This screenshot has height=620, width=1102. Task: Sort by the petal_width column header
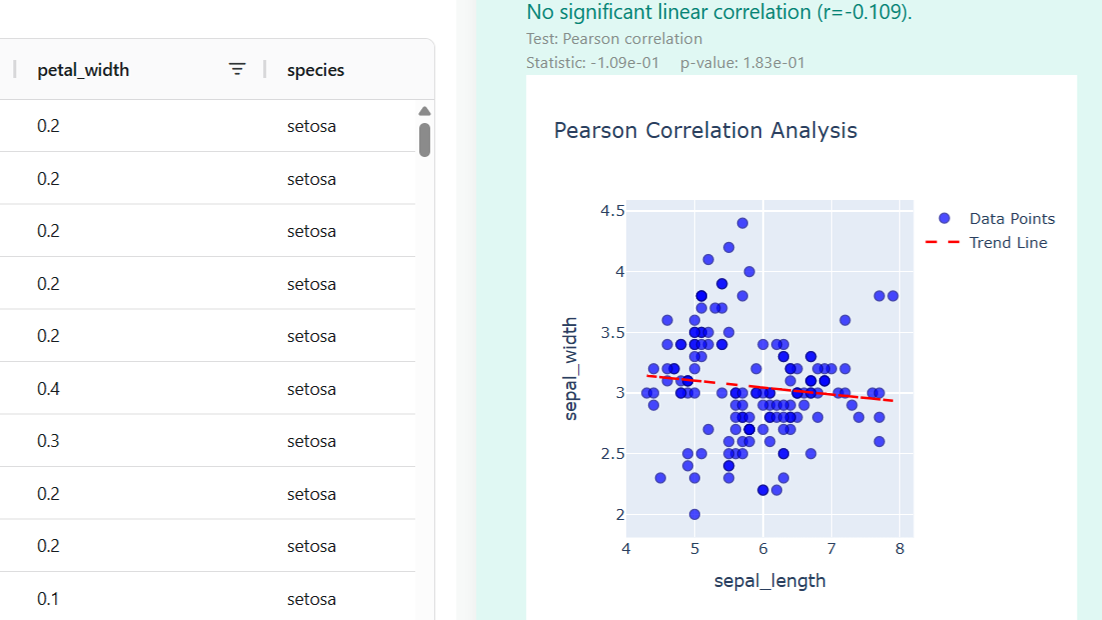click(x=83, y=70)
